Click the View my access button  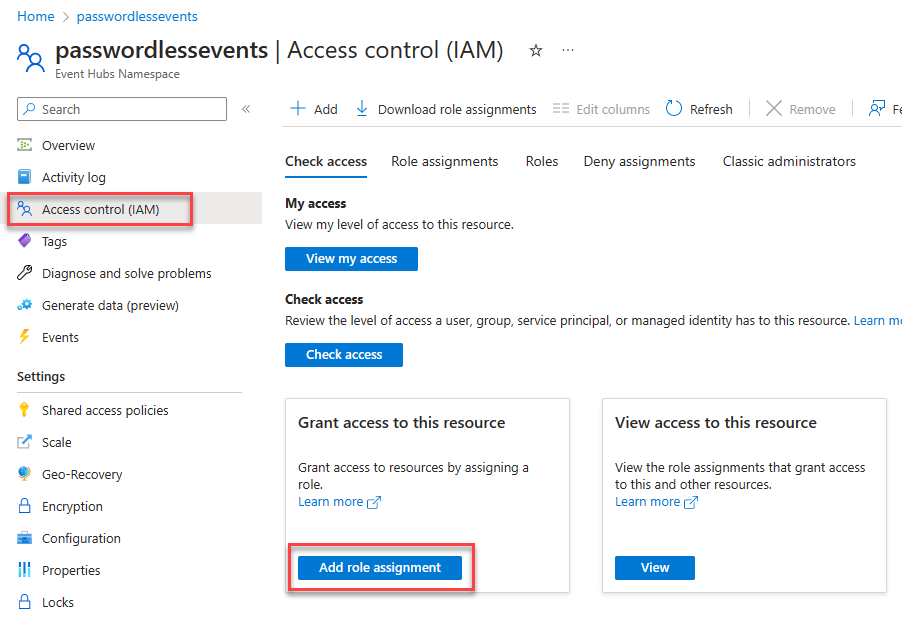pyautogui.click(x=351, y=259)
